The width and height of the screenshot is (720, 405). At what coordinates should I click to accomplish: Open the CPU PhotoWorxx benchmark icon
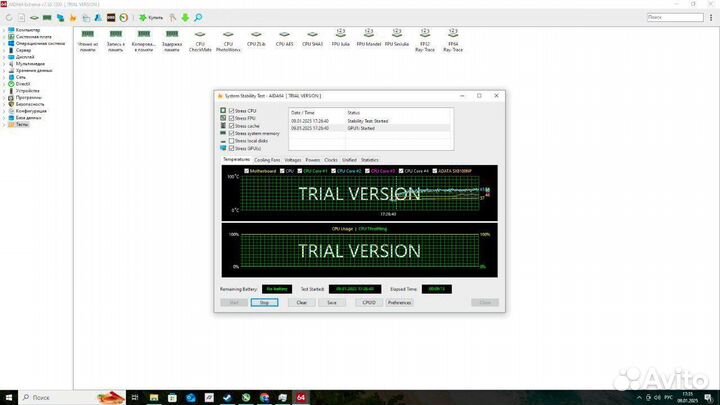pos(228,37)
